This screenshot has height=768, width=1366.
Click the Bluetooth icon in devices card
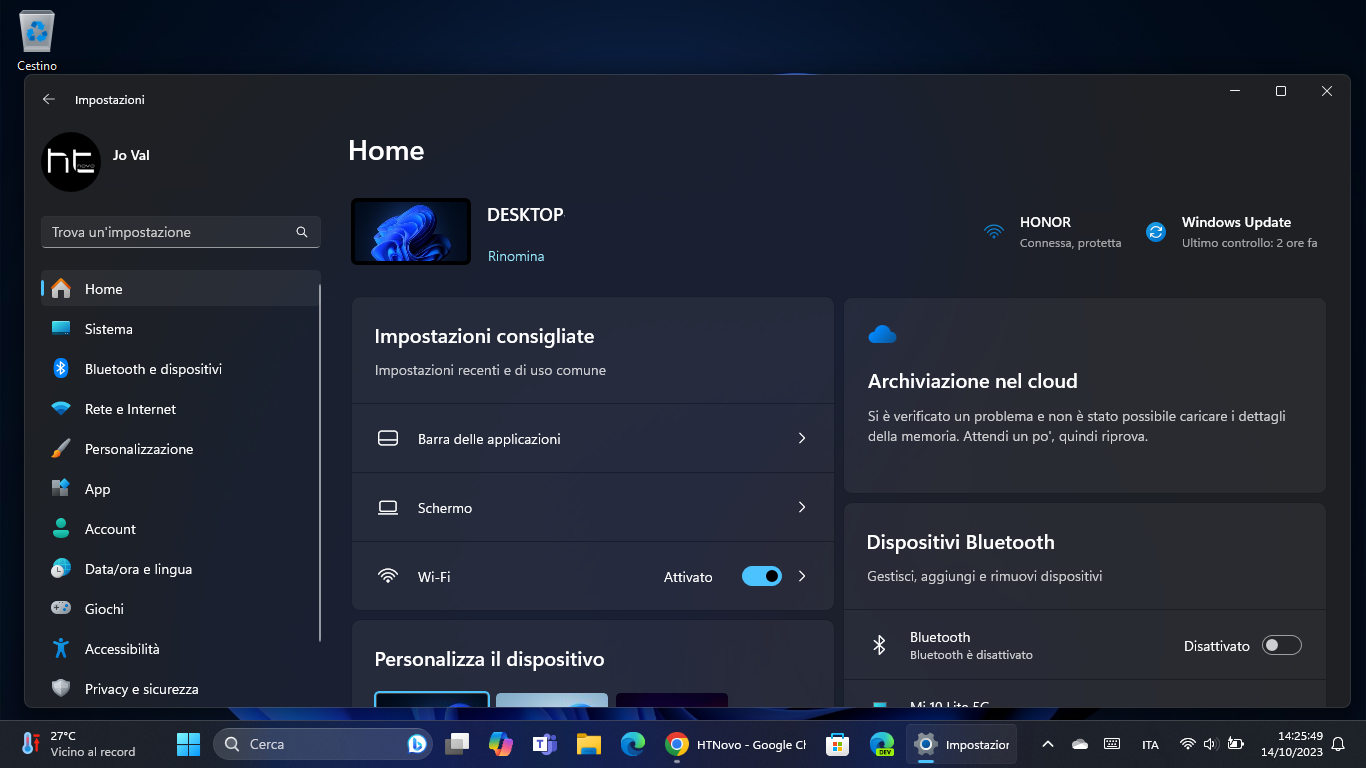(880, 645)
